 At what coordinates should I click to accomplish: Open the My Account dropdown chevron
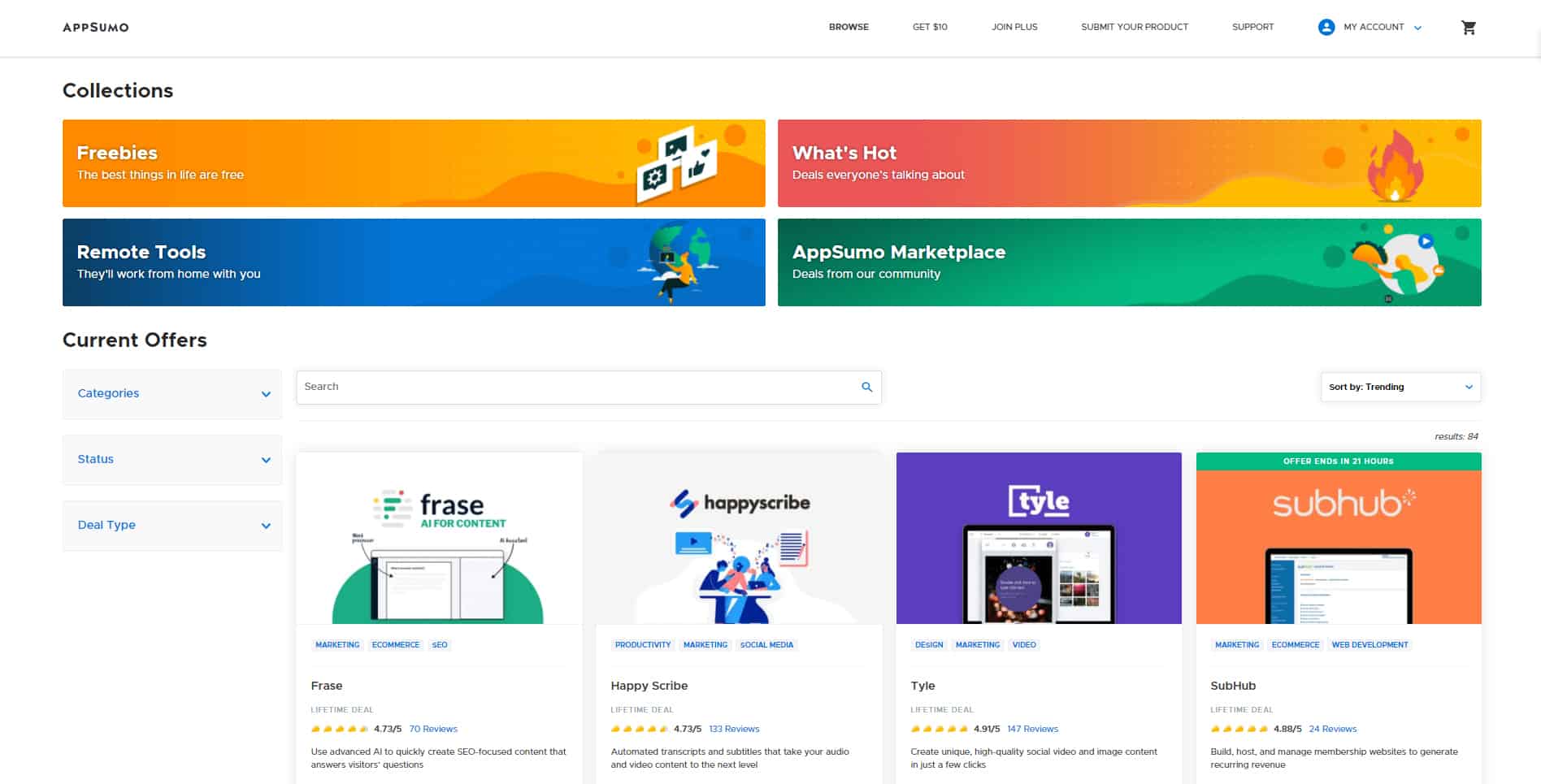pyautogui.click(x=1418, y=28)
